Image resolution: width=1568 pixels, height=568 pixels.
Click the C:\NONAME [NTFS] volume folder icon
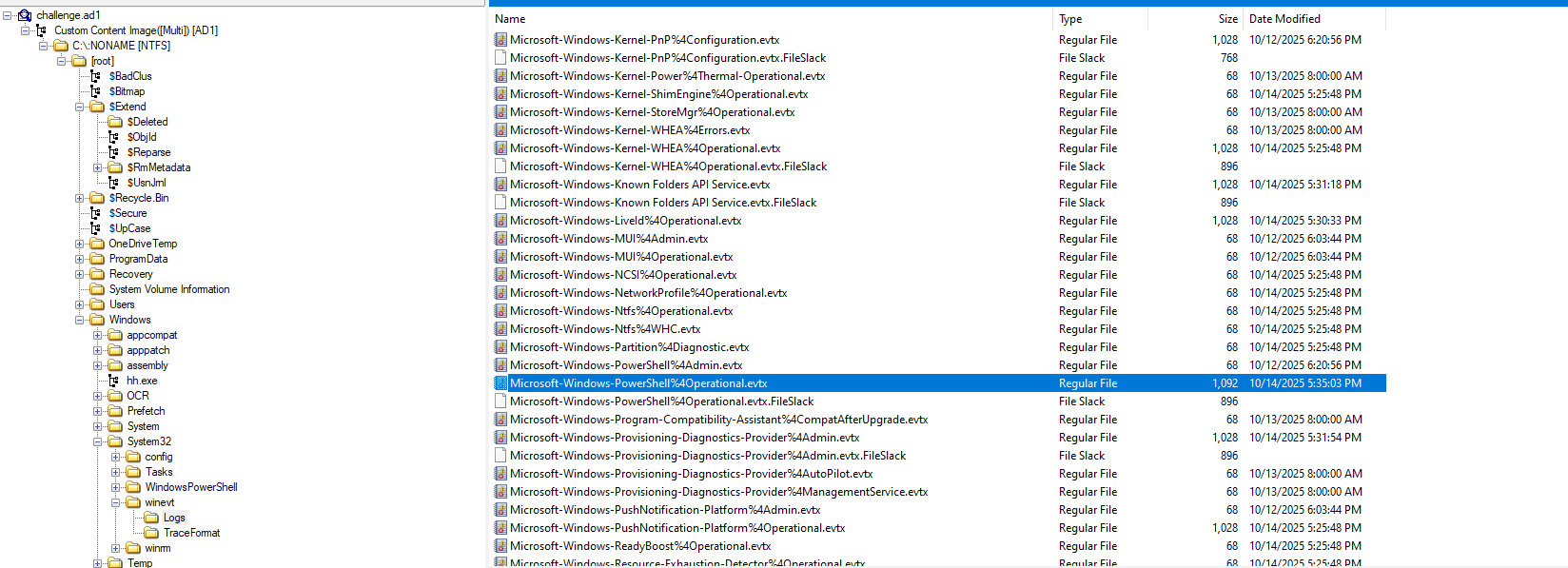click(61, 46)
